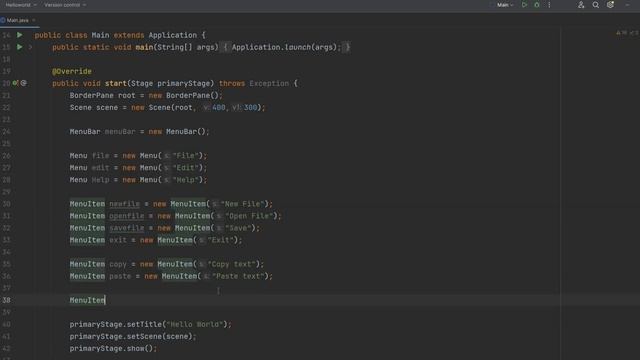The height and width of the screenshot is (360, 640).
Task: Click the Scene width value 400
Action: (219, 107)
